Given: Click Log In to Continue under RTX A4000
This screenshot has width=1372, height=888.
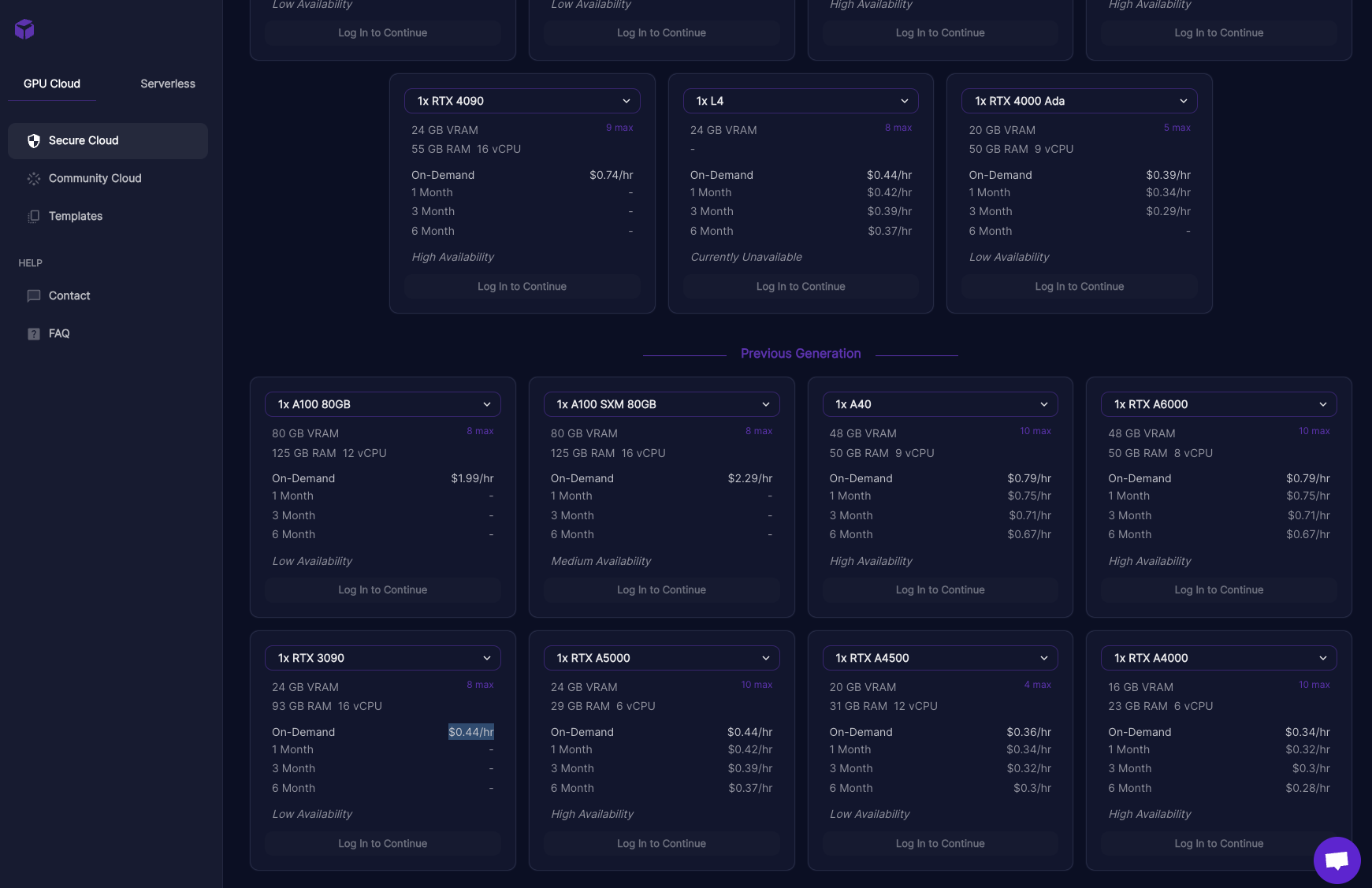Looking at the screenshot, I should click(1219, 844).
